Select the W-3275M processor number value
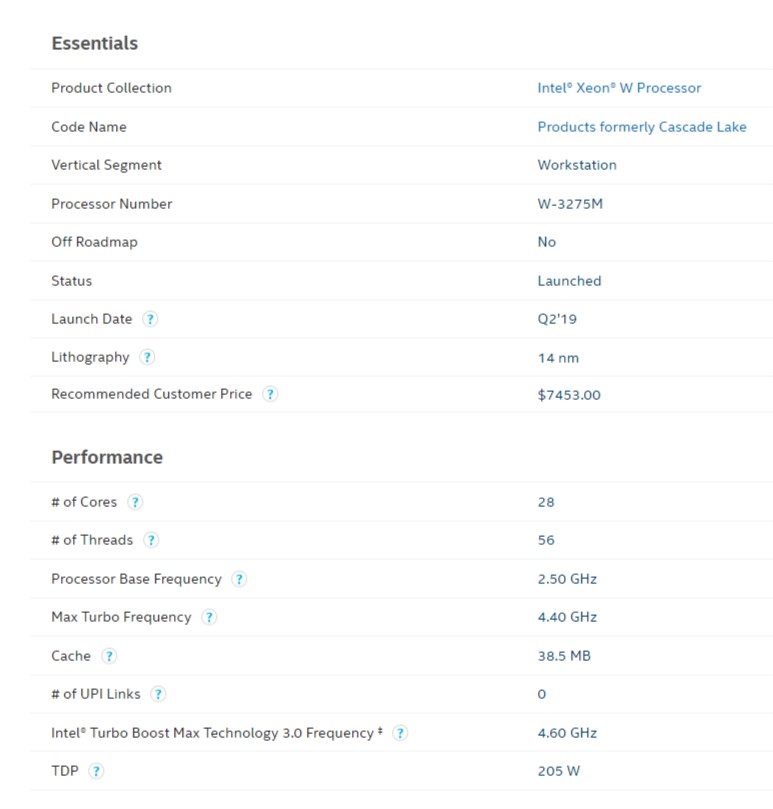773x809 pixels. point(570,204)
